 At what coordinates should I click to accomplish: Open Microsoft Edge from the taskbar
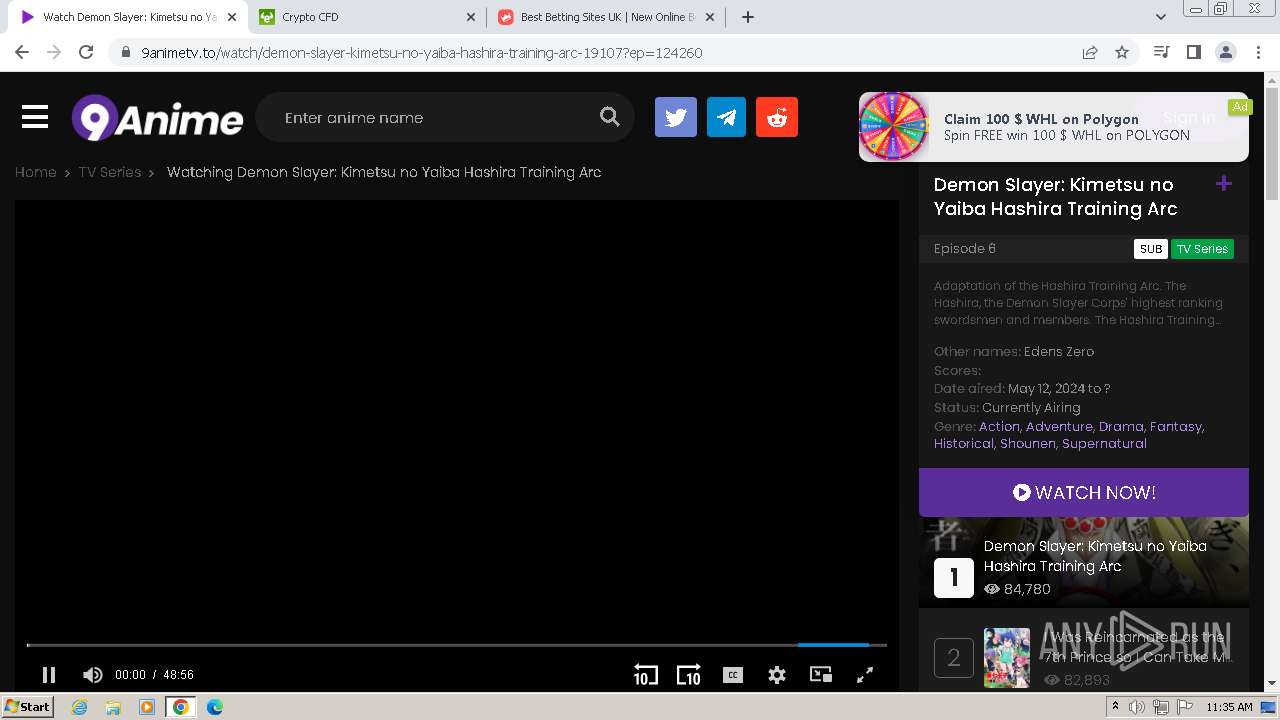(x=214, y=707)
